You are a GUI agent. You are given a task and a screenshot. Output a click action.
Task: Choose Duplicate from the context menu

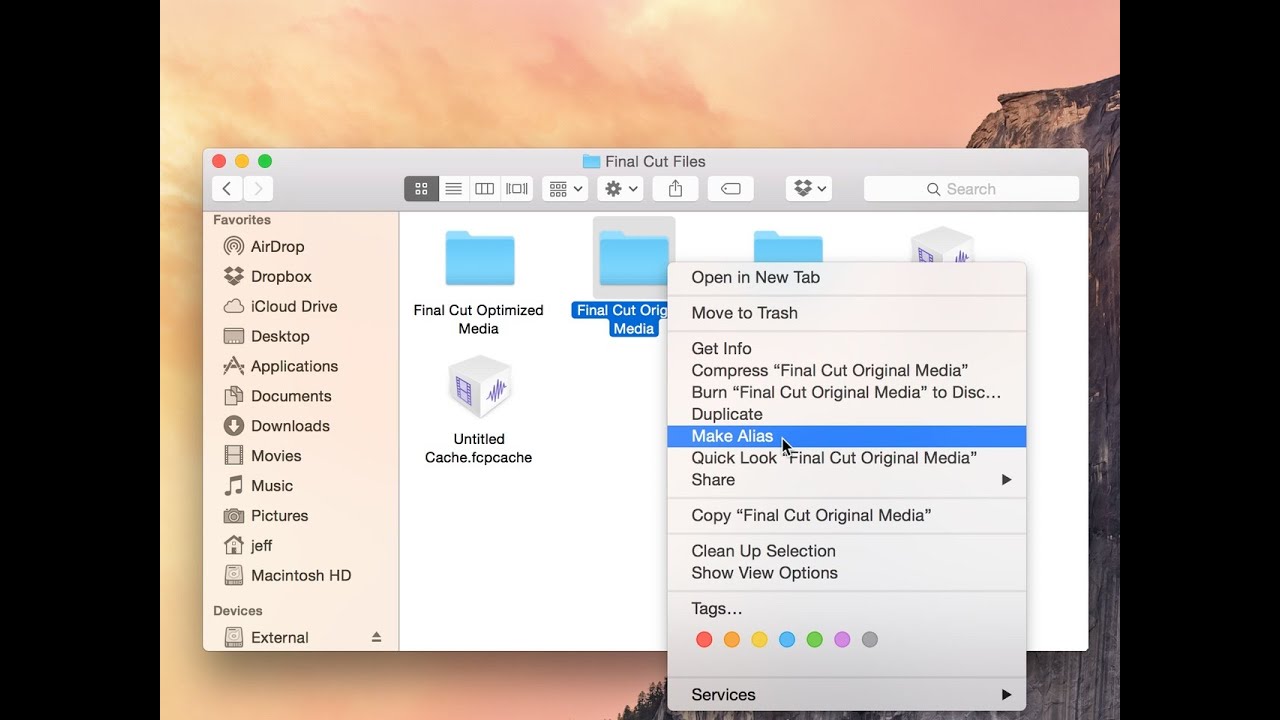point(846,414)
